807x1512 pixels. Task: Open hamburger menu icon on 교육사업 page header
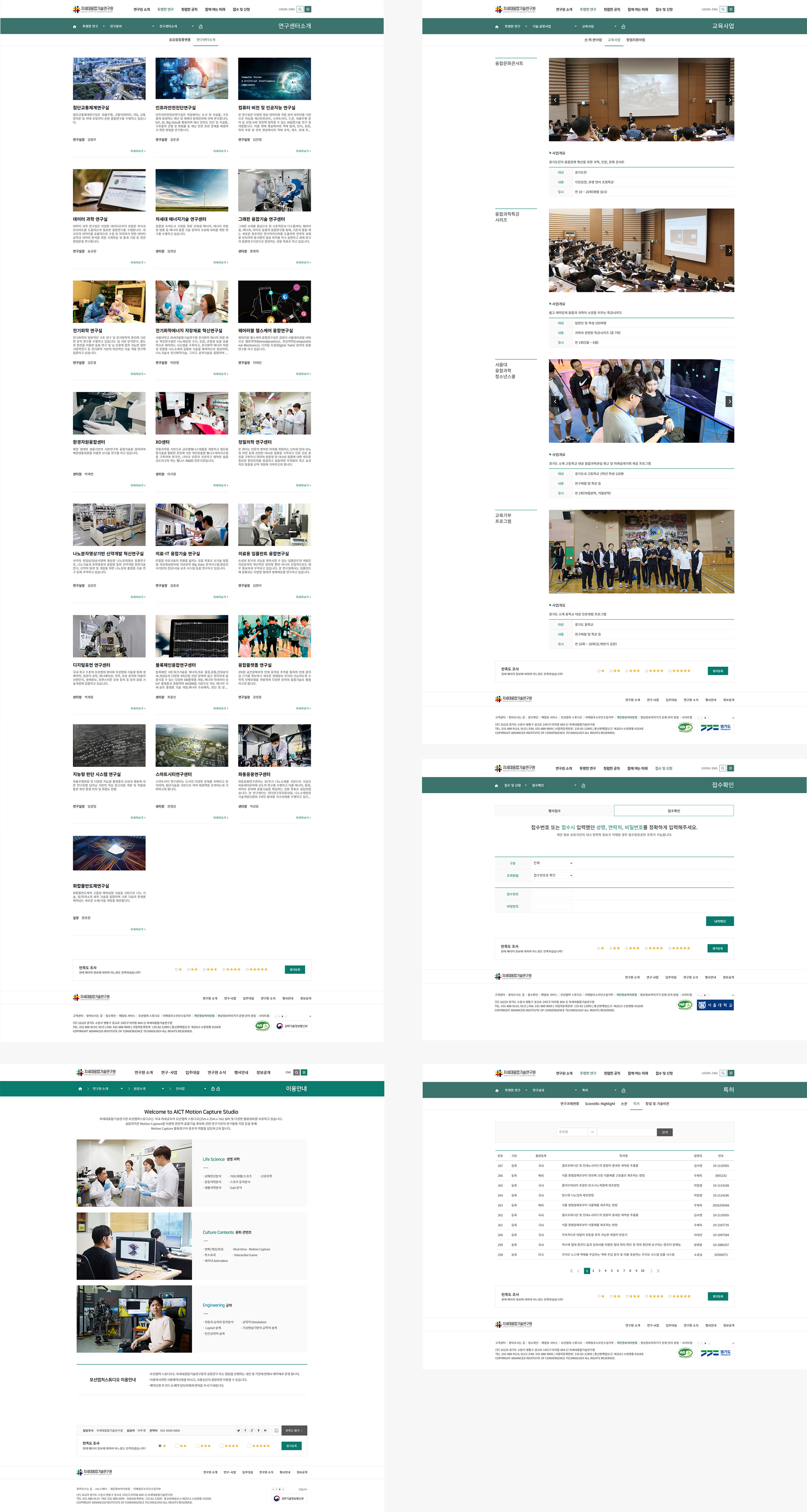731,9
